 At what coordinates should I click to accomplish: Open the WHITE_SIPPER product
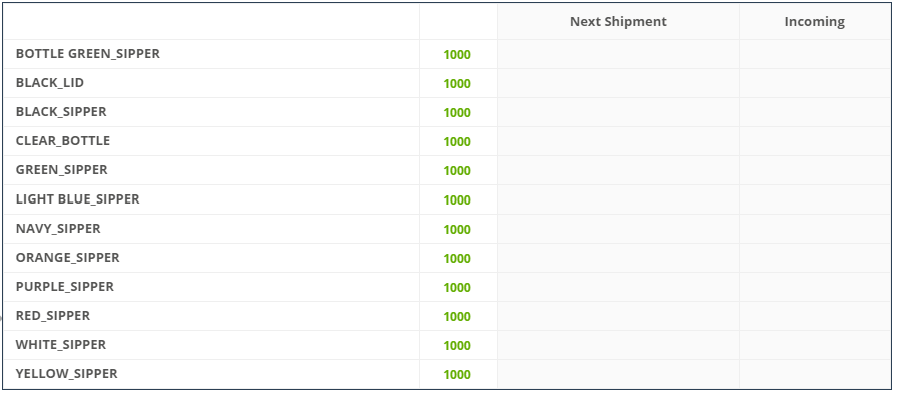(61, 345)
